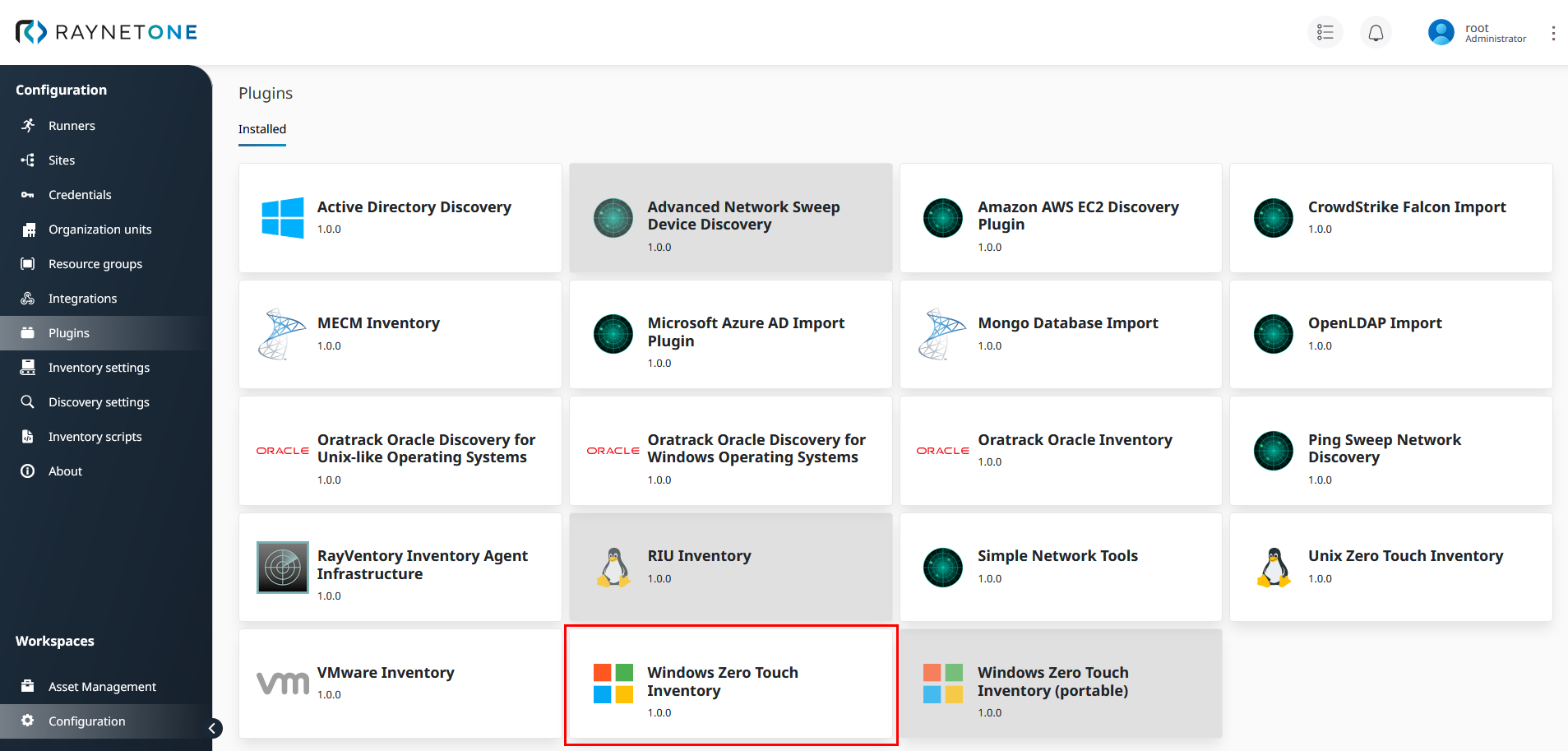
Task: Click the VMware logo icon
Action: point(282,683)
